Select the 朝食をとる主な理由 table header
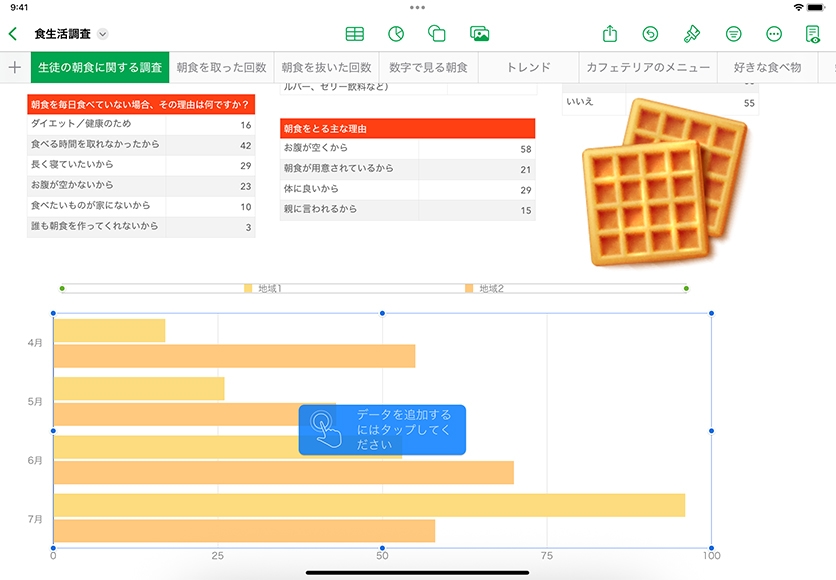836x580 pixels. [x=407, y=129]
